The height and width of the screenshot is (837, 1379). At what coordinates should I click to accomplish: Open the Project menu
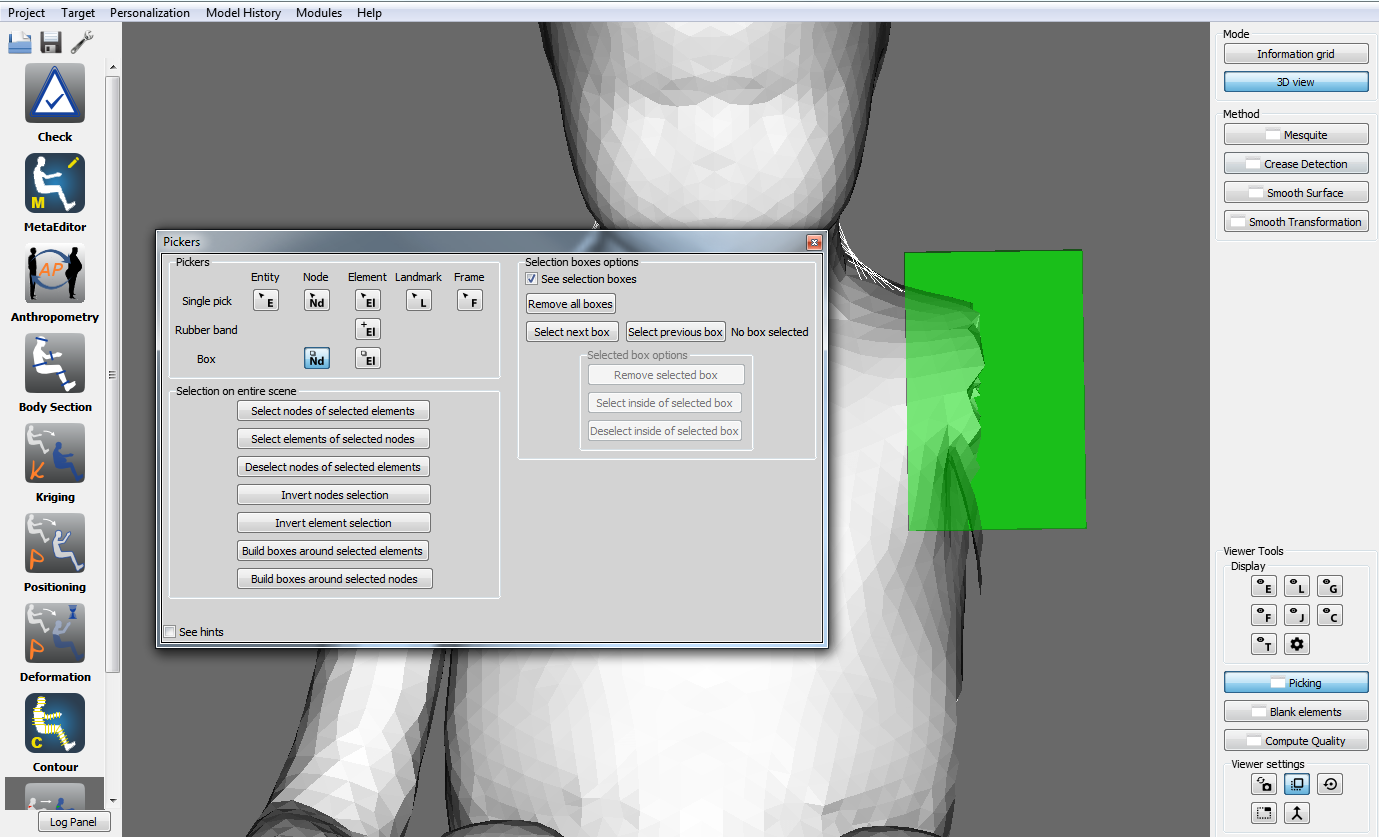tap(27, 13)
